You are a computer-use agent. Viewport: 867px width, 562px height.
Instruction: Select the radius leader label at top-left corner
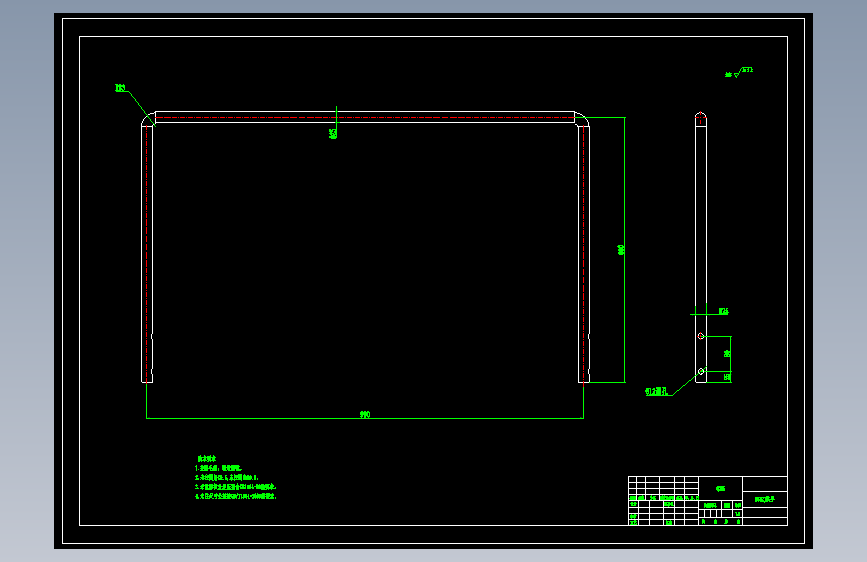[x=121, y=88]
